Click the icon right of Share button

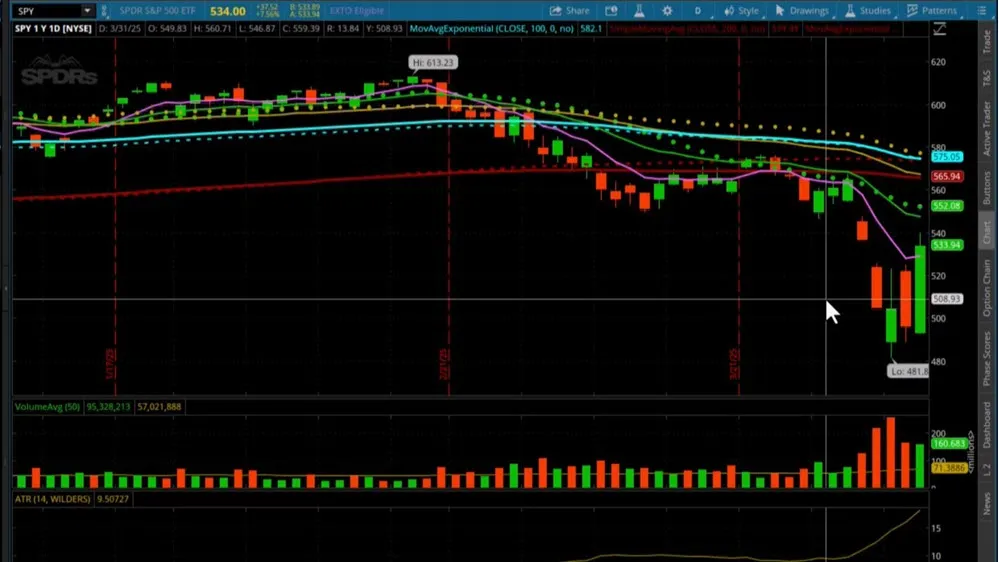(x=611, y=11)
